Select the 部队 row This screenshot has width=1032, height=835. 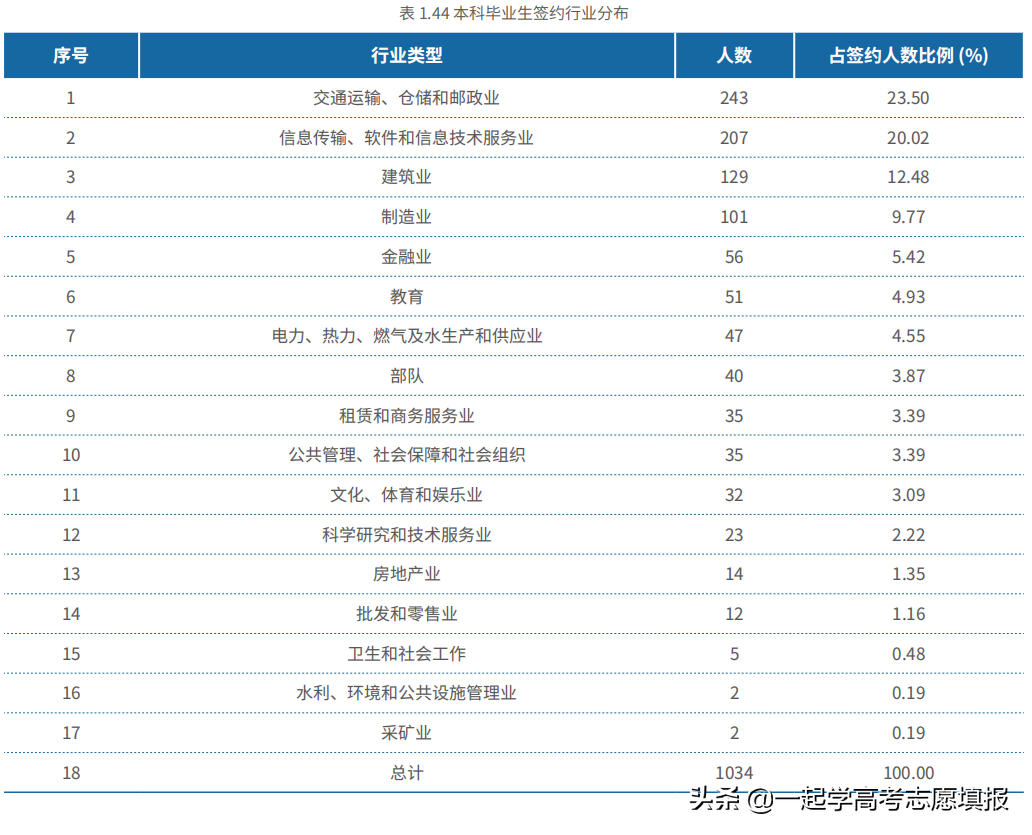coord(406,375)
